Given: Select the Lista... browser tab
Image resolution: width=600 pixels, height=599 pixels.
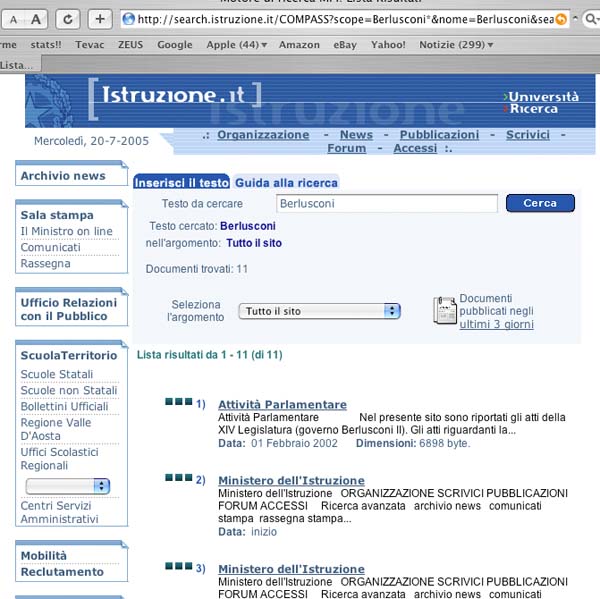Looking at the screenshot, I should 19,65.
